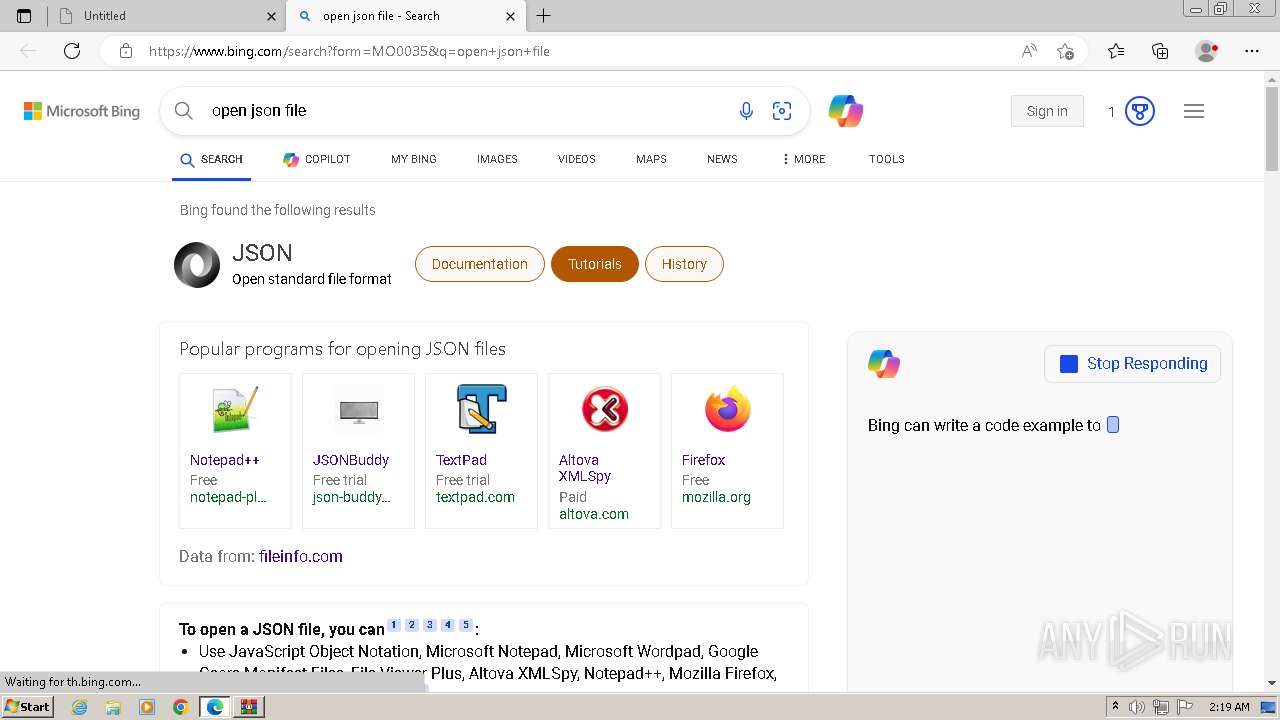
Task: Click the search magnifier icon in Bing box
Action: (x=184, y=111)
